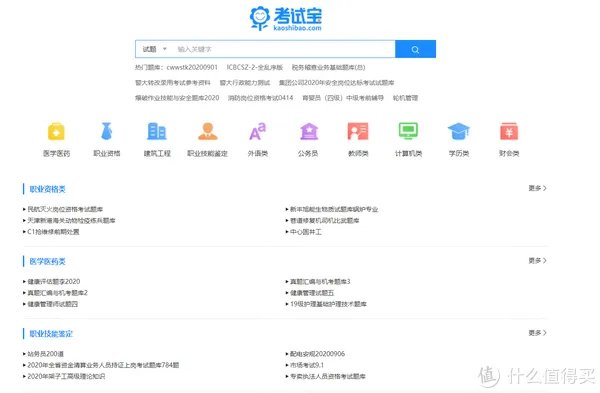Viewport: 600px width, 393px height.
Task: Open hot bank cwwstk20200901 link
Action: point(192,67)
